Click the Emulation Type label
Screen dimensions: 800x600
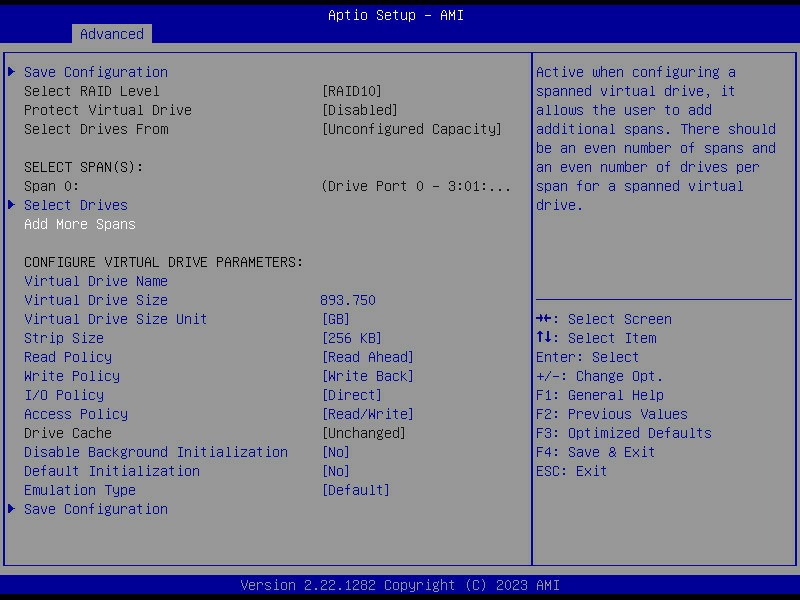point(80,490)
